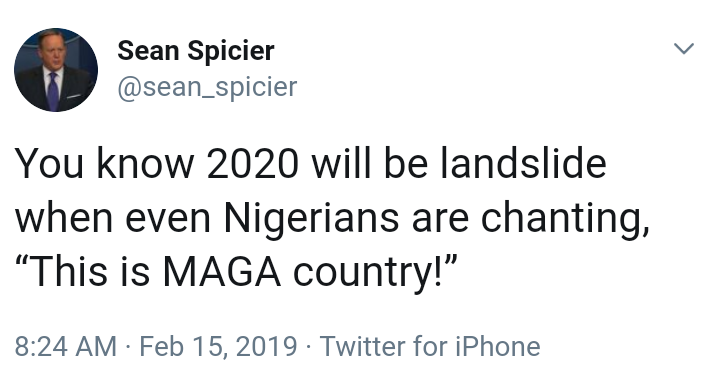This screenshot has height=389, width=711.
Task: Open the tweet options chevron menu
Action: click(684, 48)
